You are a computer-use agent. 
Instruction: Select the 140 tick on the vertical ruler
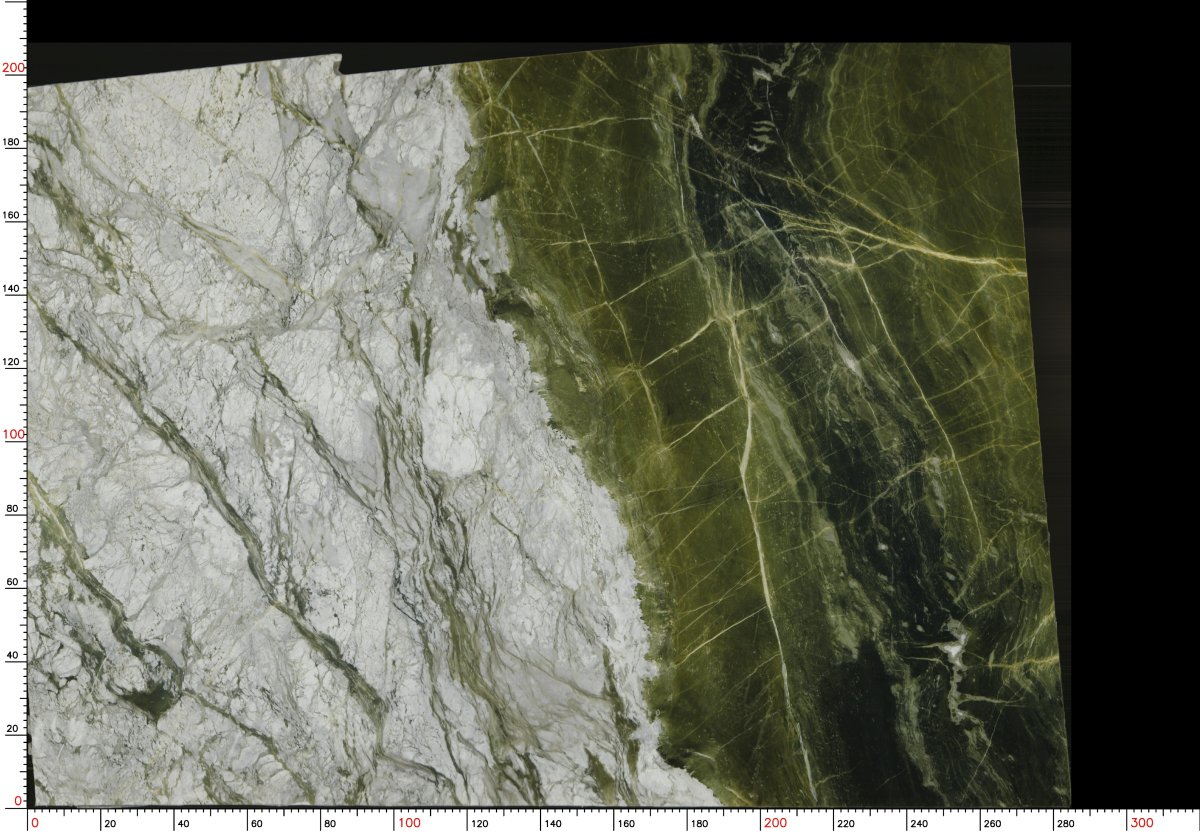13,288
